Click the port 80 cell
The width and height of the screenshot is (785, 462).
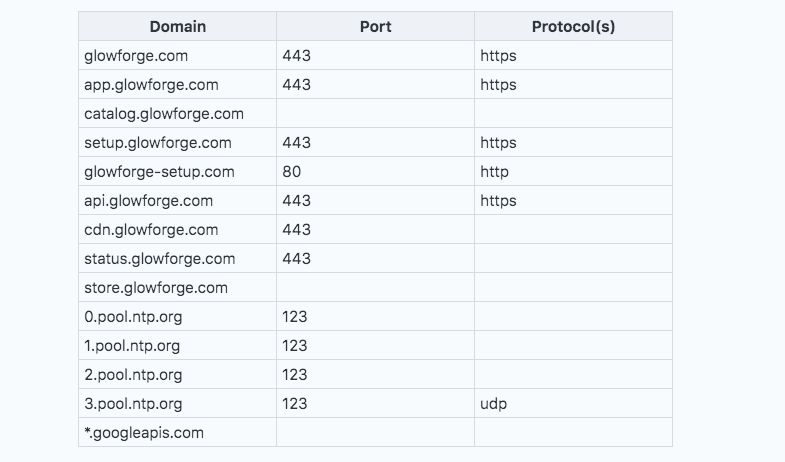coord(292,172)
